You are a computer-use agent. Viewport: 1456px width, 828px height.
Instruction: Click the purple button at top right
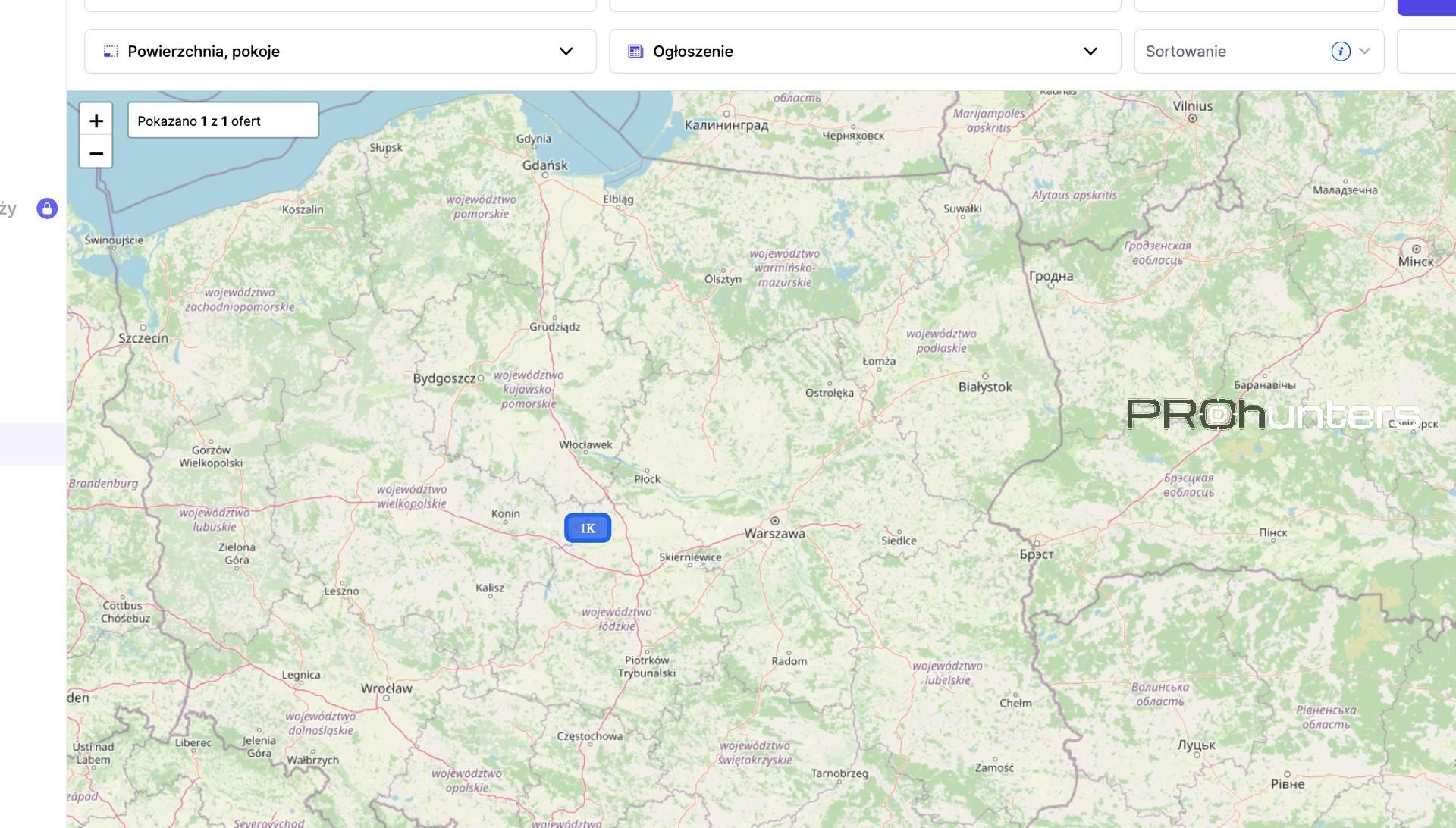coord(1427,6)
